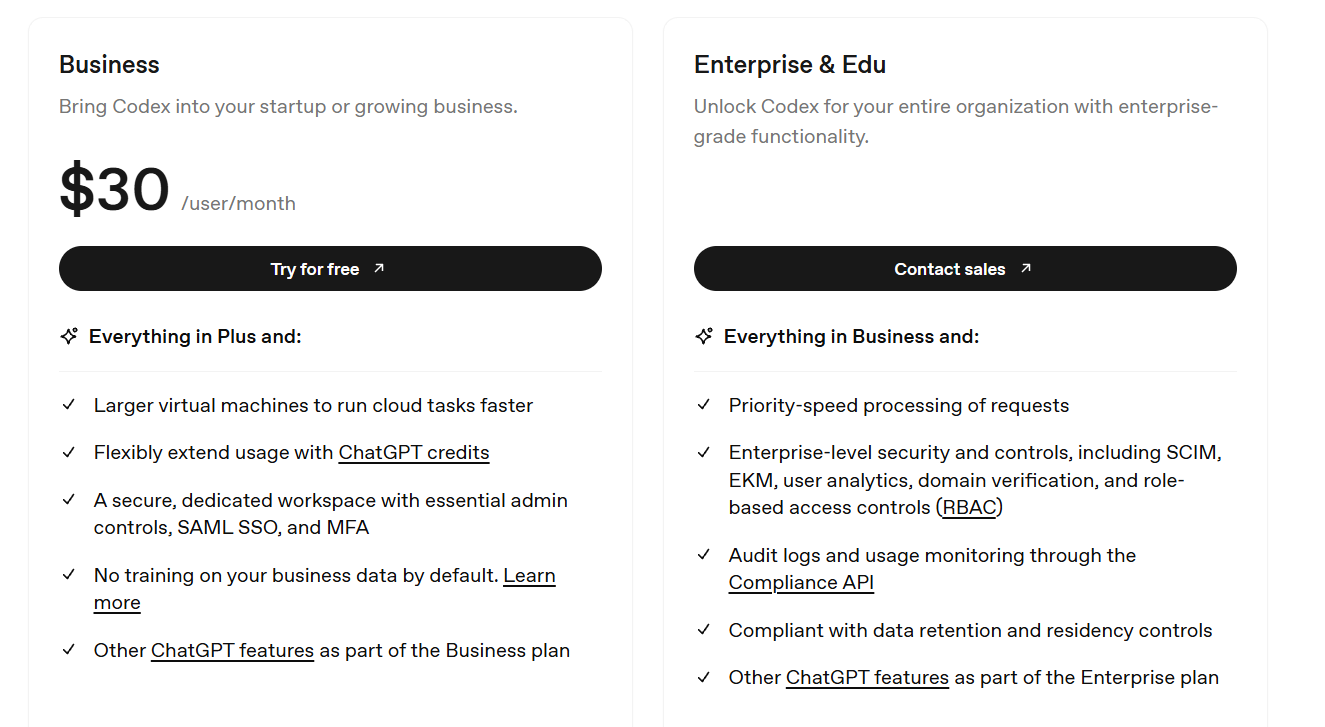Follow the Learn more link
The width and height of the screenshot is (1325, 727).
(529, 576)
